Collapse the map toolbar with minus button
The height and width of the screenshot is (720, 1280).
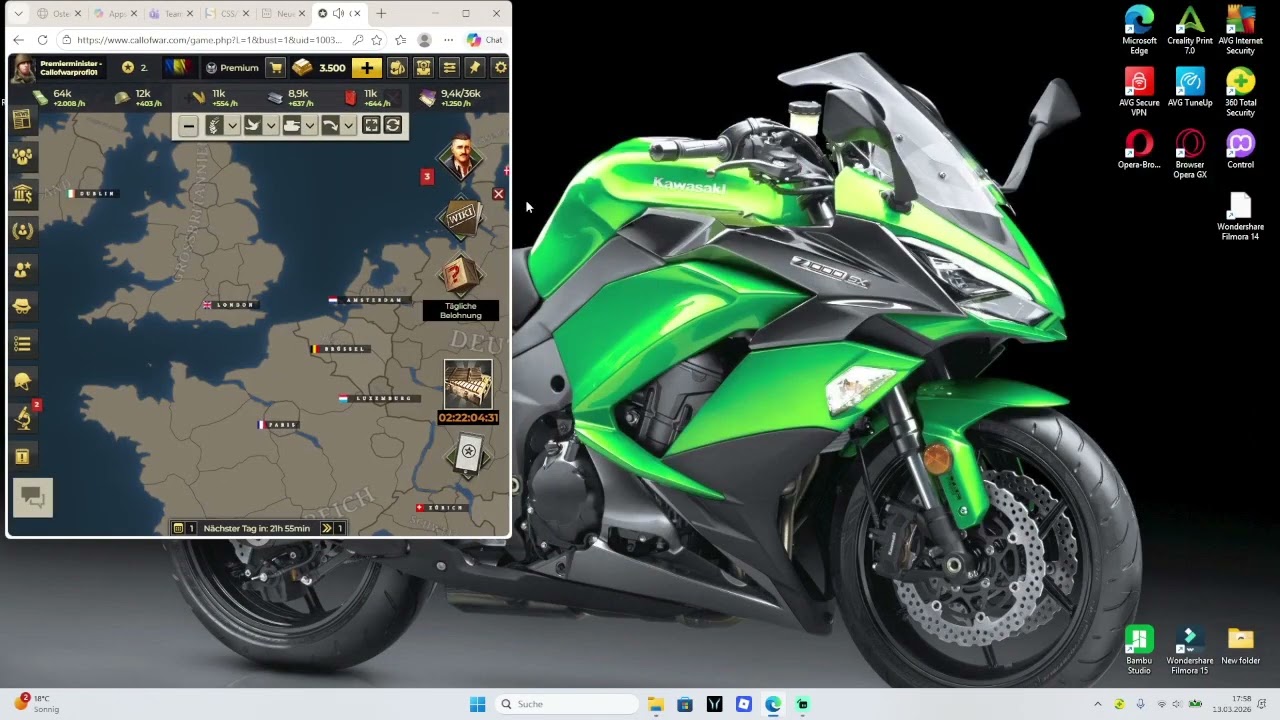[188, 126]
